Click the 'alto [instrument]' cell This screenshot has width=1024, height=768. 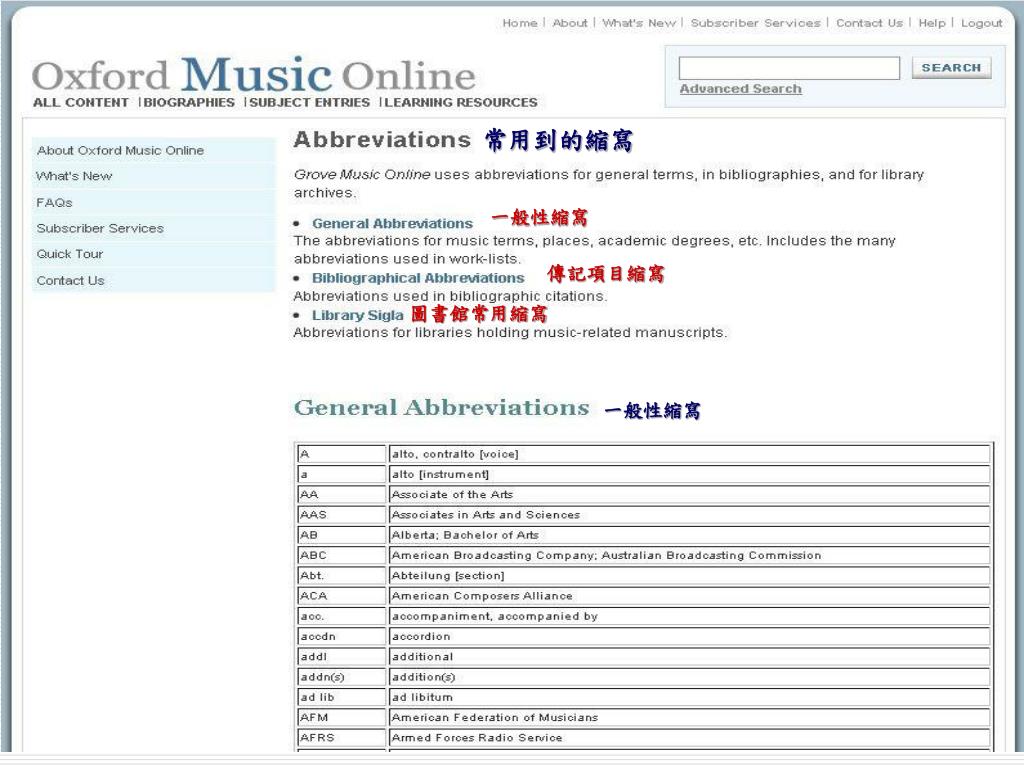(x=689, y=474)
